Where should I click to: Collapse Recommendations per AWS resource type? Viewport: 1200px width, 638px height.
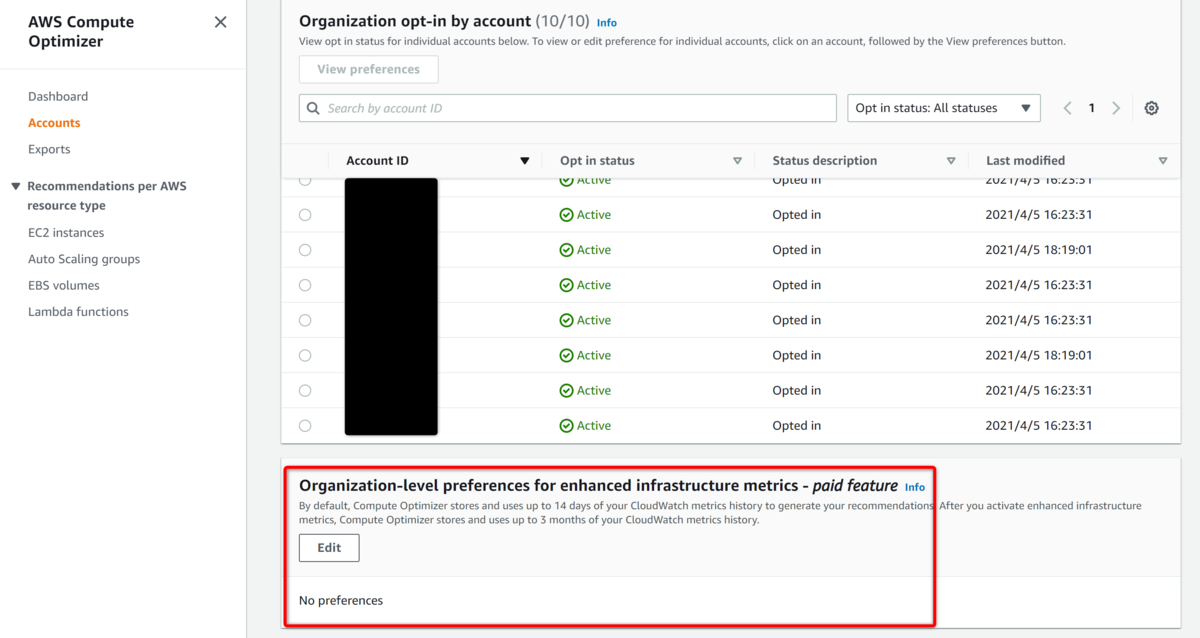click(15, 186)
